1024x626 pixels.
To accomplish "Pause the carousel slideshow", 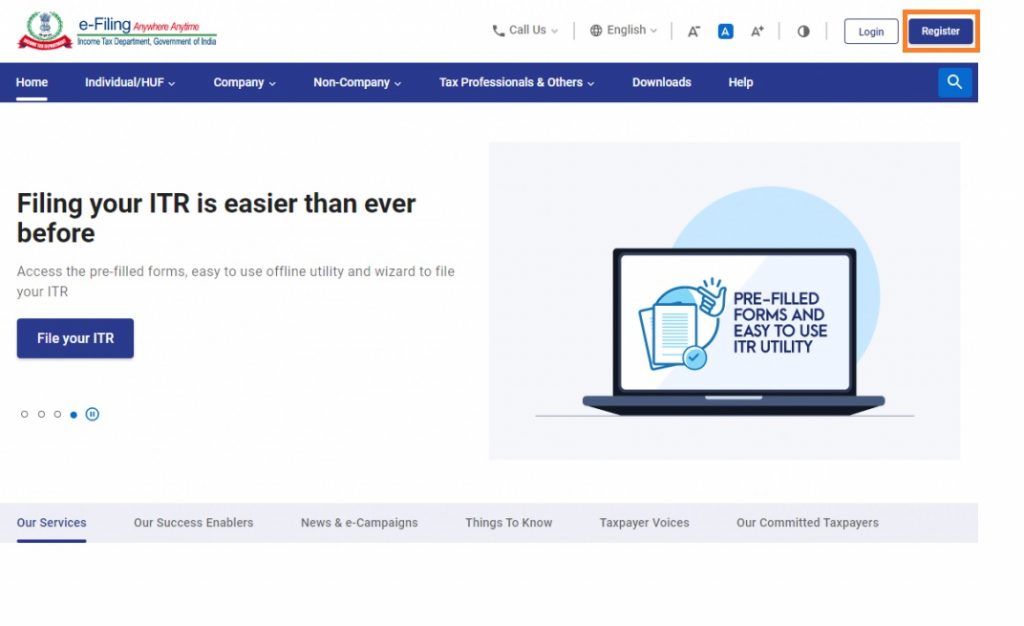I will pyautogui.click(x=92, y=414).
